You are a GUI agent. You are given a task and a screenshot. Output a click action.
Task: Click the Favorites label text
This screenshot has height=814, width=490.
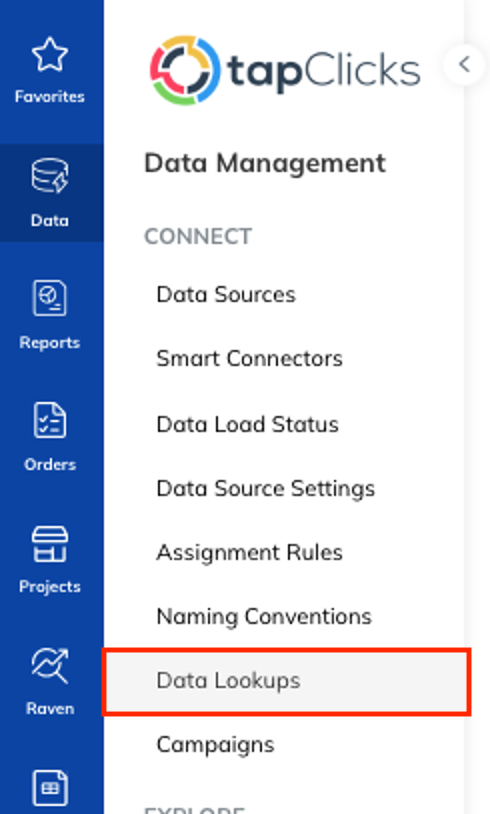(50, 97)
